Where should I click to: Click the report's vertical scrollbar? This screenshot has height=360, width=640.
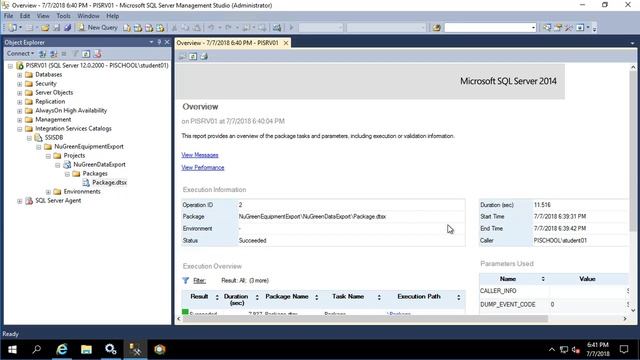pos(633,150)
